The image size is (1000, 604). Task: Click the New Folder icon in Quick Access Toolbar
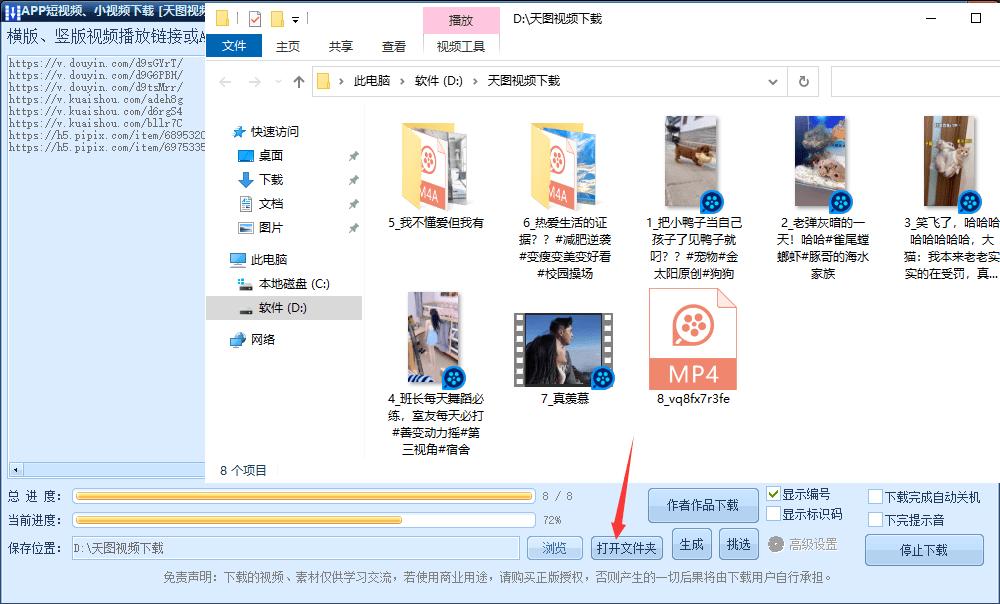click(x=277, y=17)
